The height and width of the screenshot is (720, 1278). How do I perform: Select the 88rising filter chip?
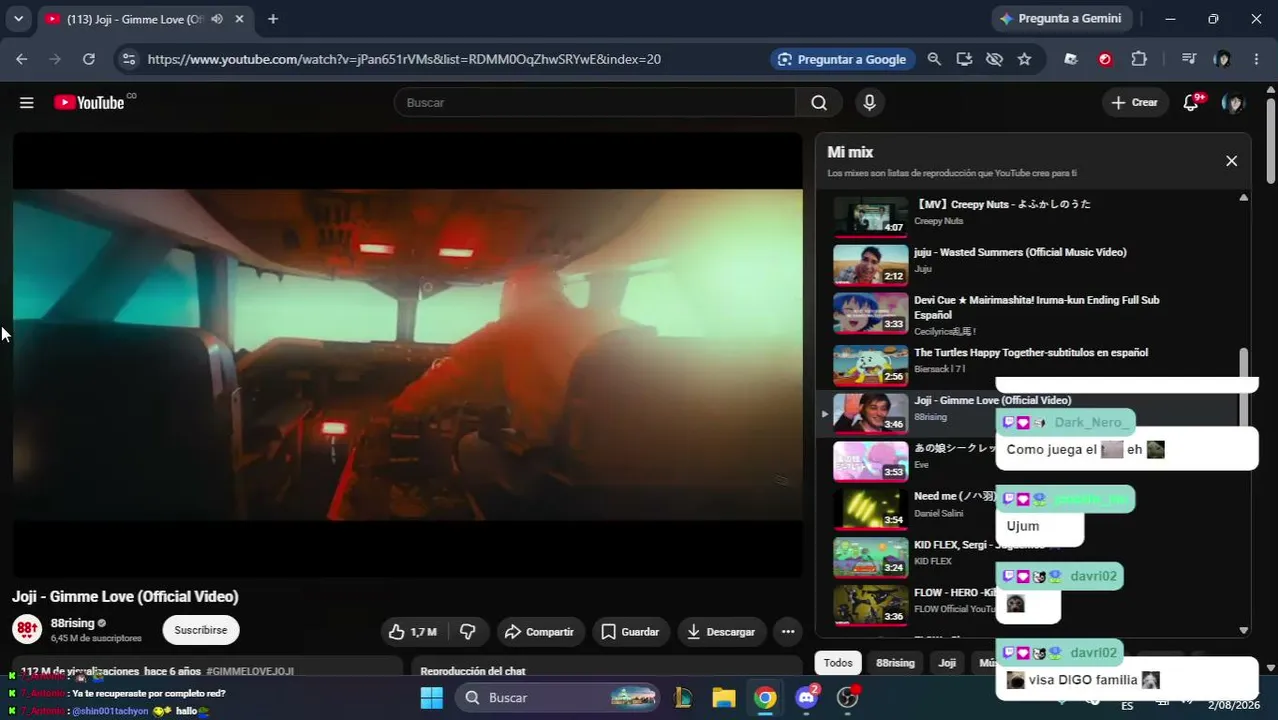[895, 663]
